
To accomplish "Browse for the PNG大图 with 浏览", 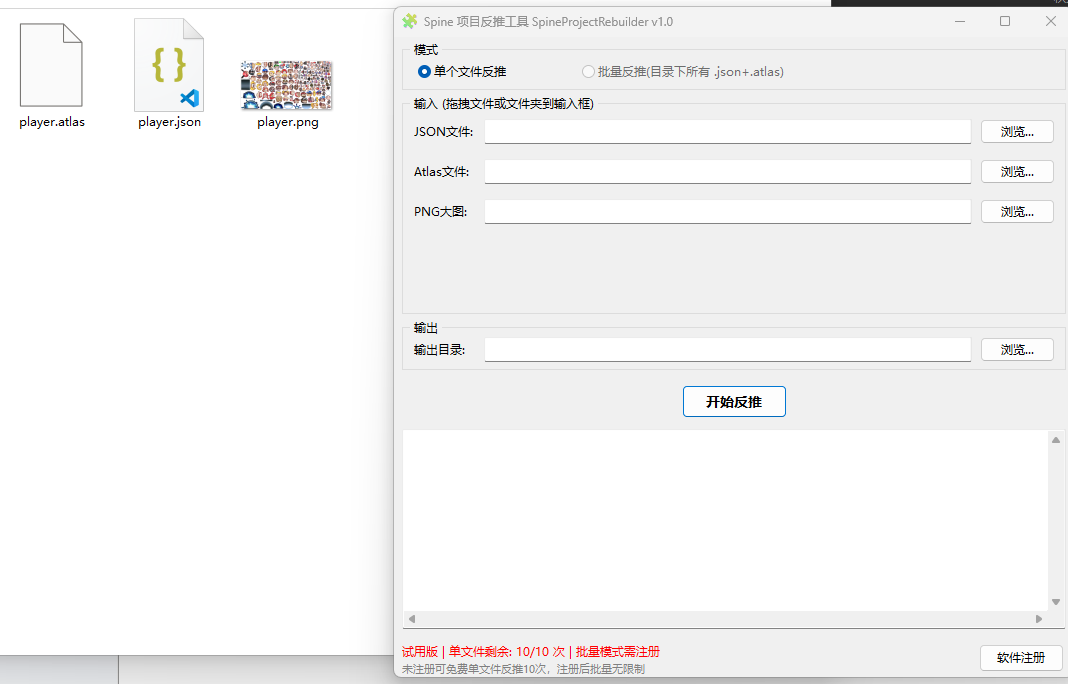I will click(1017, 212).
